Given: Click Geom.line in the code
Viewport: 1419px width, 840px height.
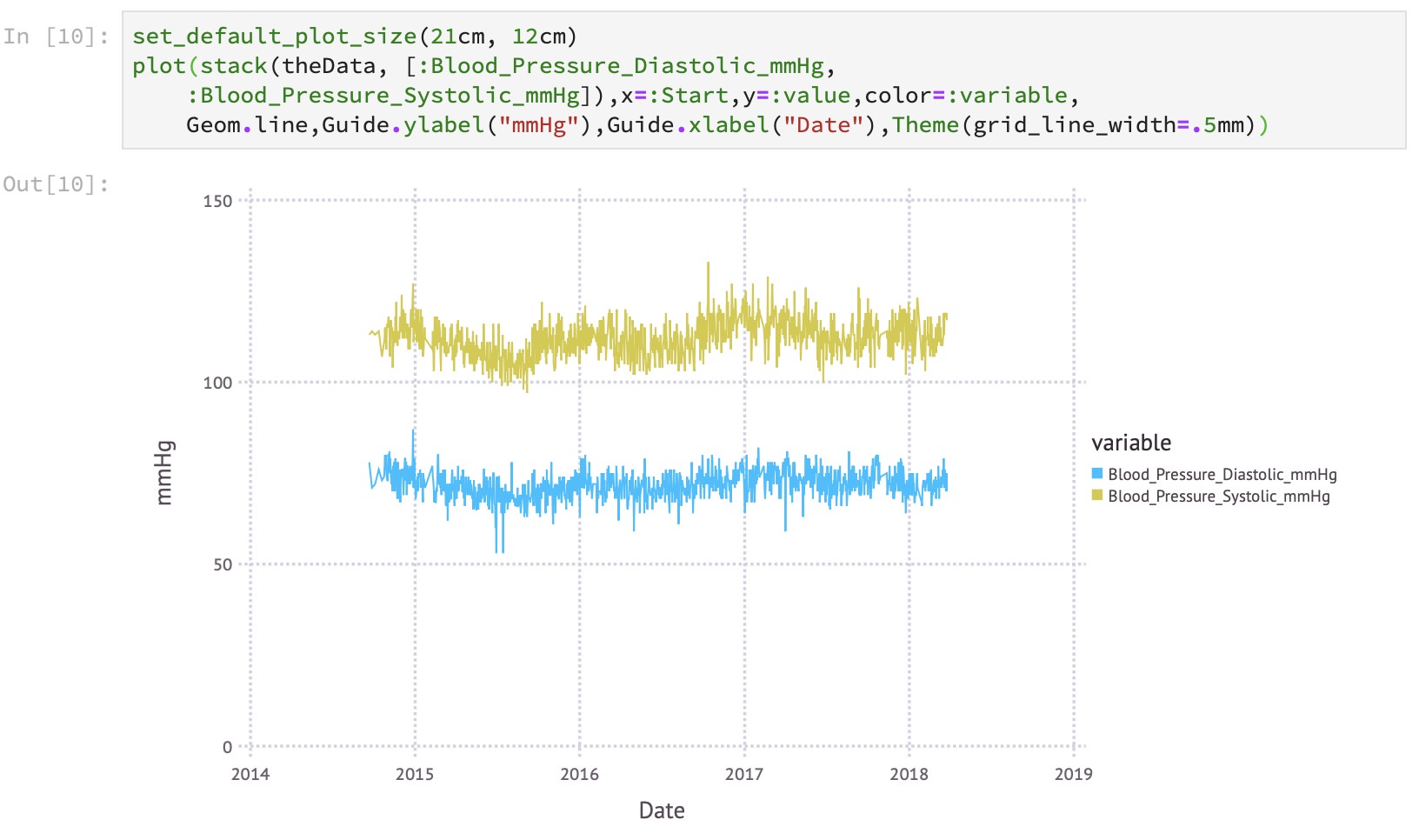Looking at the screenshot, I should [248, 125].
